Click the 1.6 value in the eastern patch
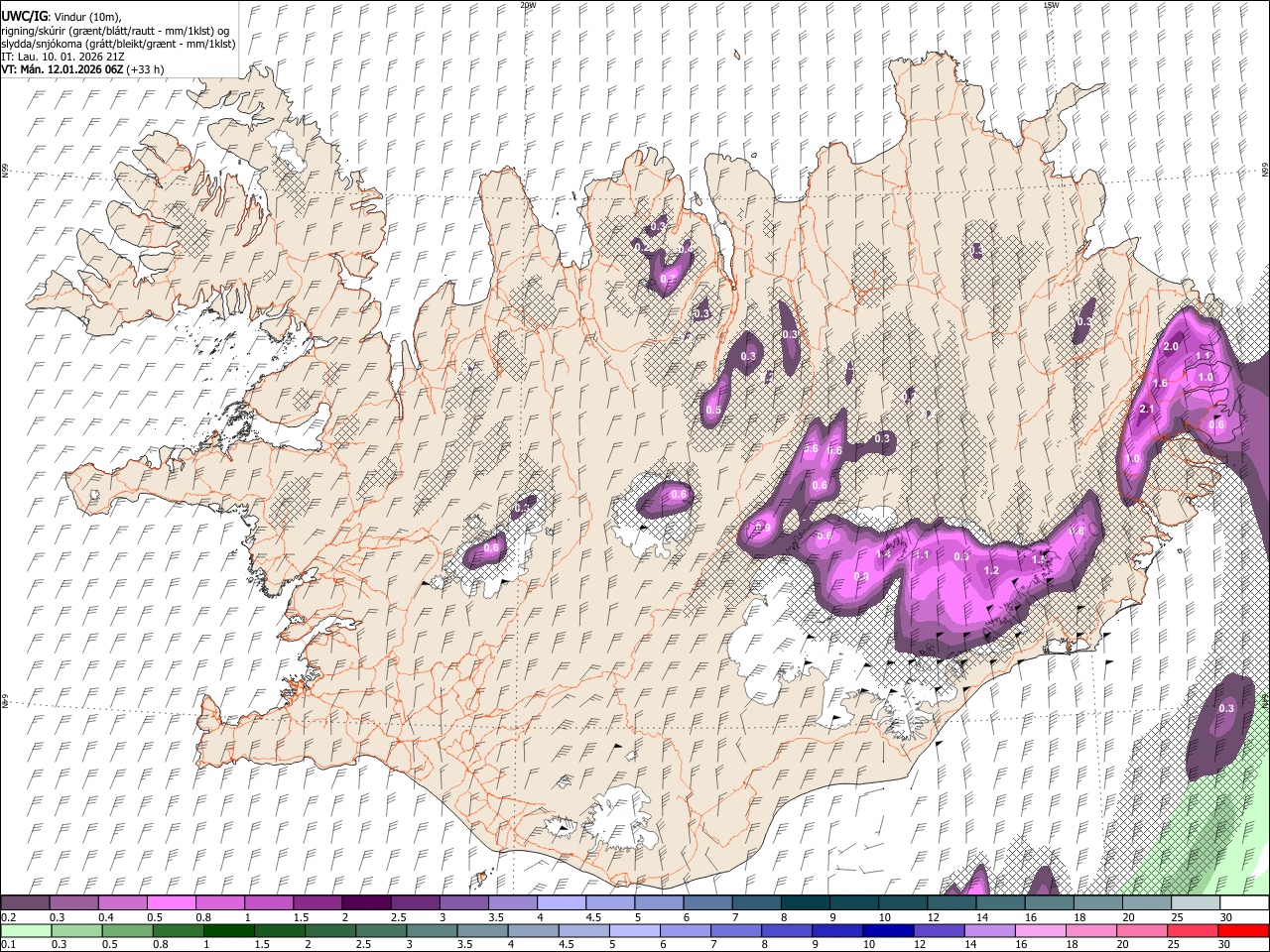 pyautogui.click(x=1160, y=383)
